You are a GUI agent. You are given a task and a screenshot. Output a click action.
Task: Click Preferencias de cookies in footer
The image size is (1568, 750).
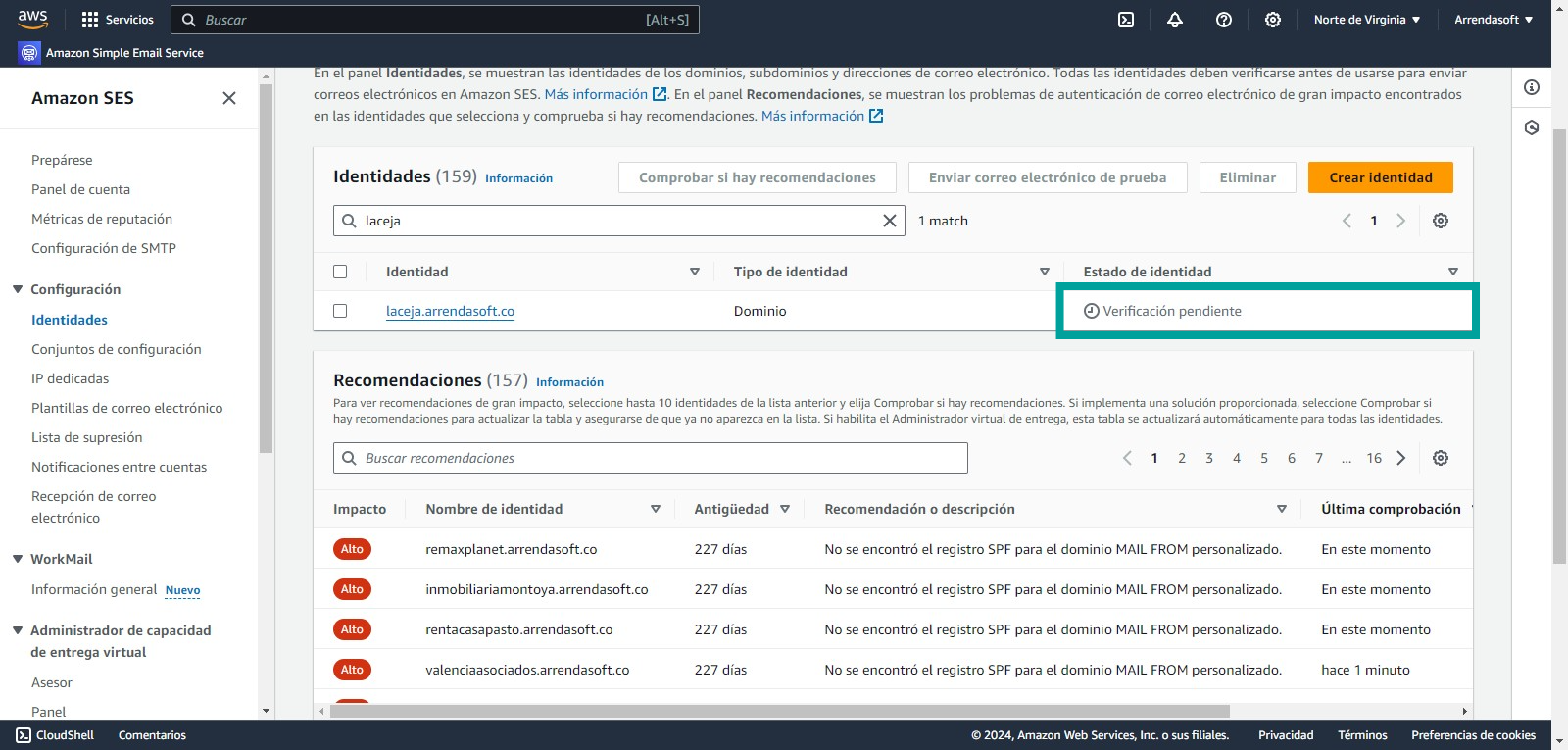coord(1474,735)
